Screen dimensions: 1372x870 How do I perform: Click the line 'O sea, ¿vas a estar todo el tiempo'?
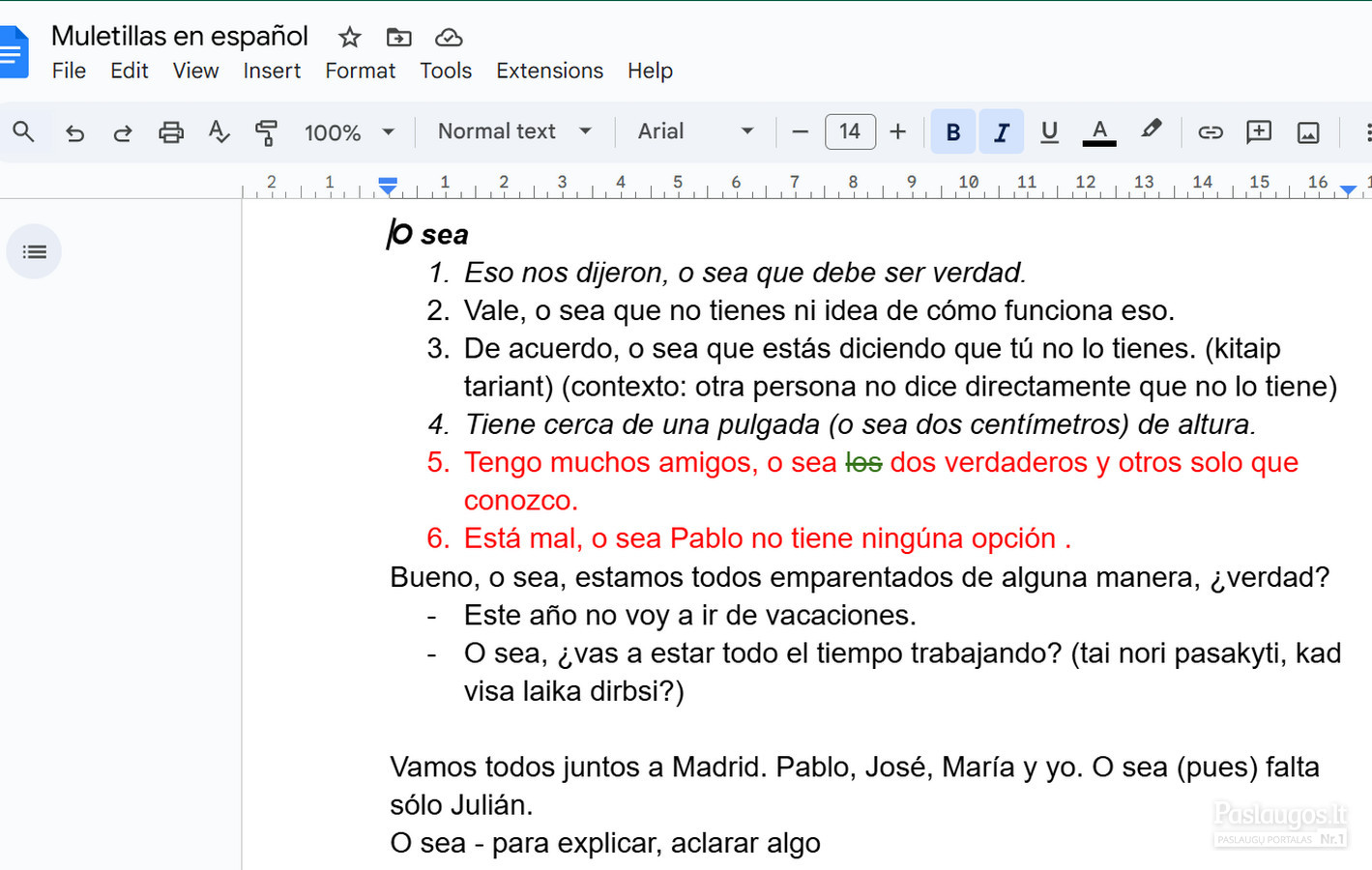pyautogui.click(x=902, y=653)
